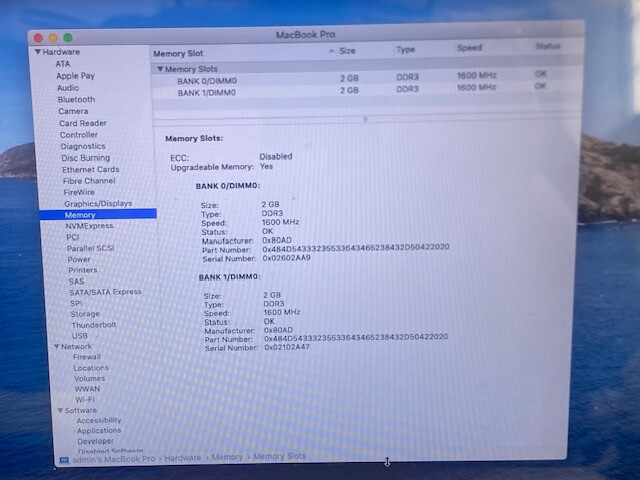Select Parallel SCSI in the sidebar
The height and width of the screenshot is (480, 640).
(91, 248)
